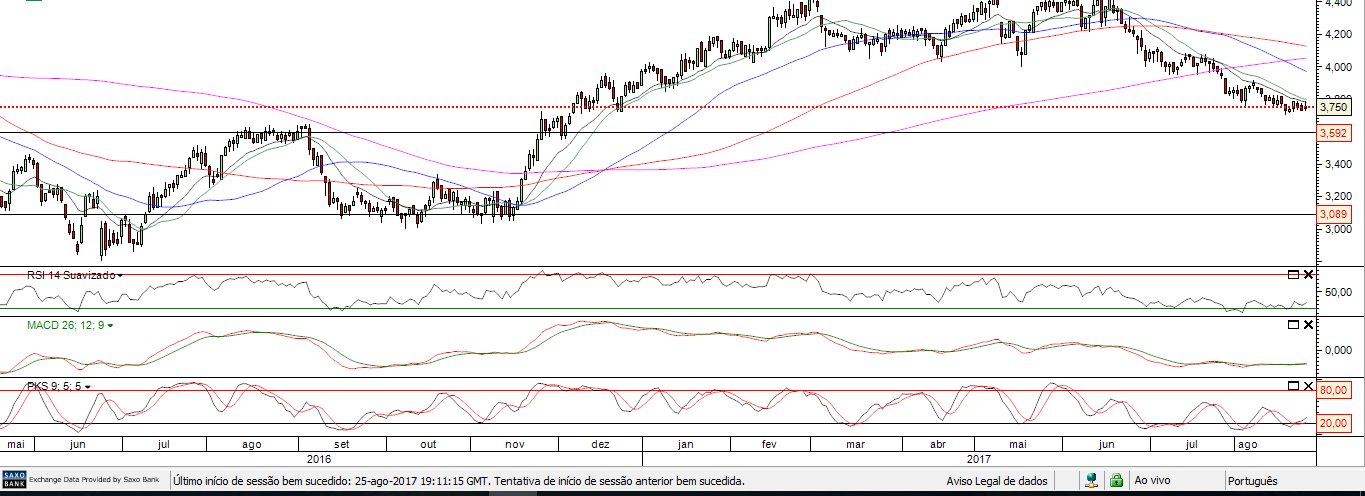Click the 0,000 label on MACD panel
1365x496 pixels.
[x=1337, y=350]
